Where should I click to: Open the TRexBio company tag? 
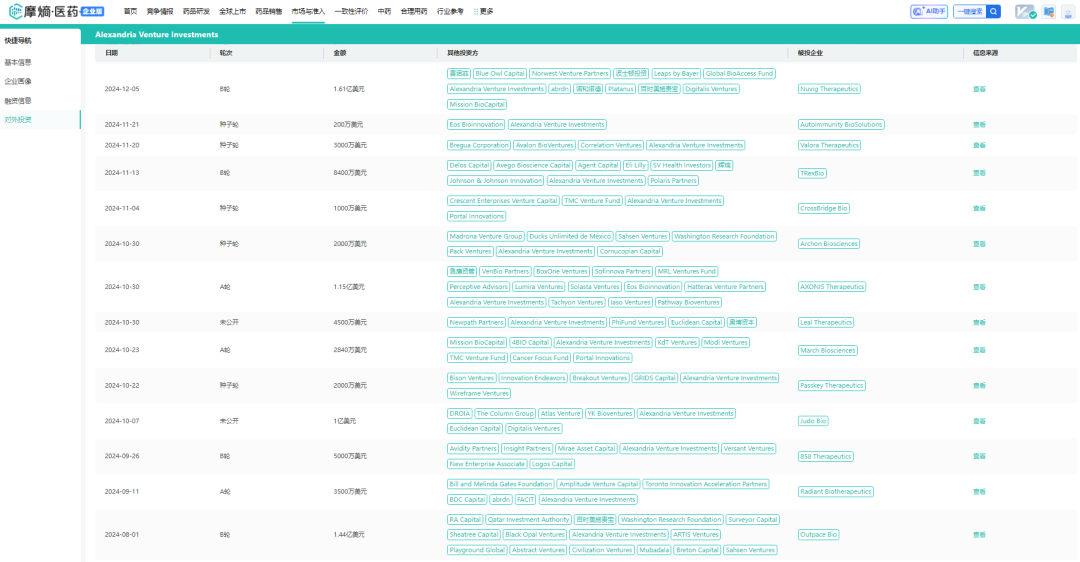[x=812, y=174]
